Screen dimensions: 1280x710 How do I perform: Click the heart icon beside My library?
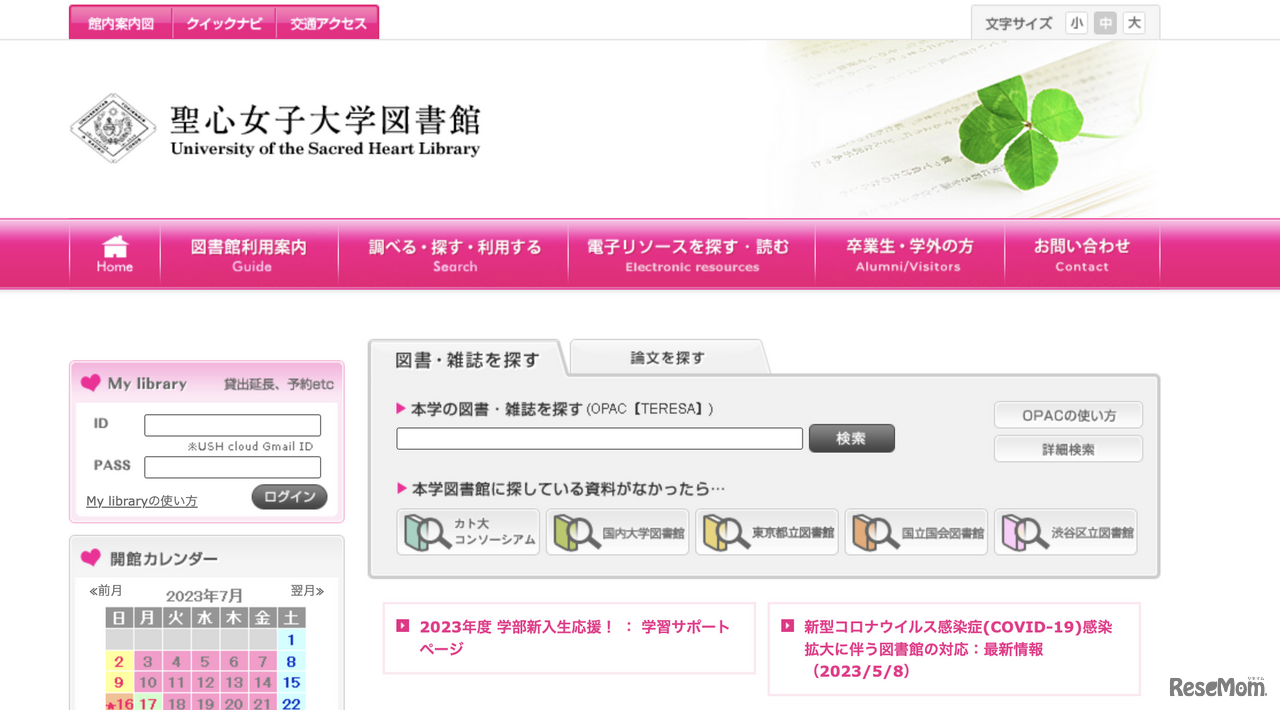click(91, 383)
